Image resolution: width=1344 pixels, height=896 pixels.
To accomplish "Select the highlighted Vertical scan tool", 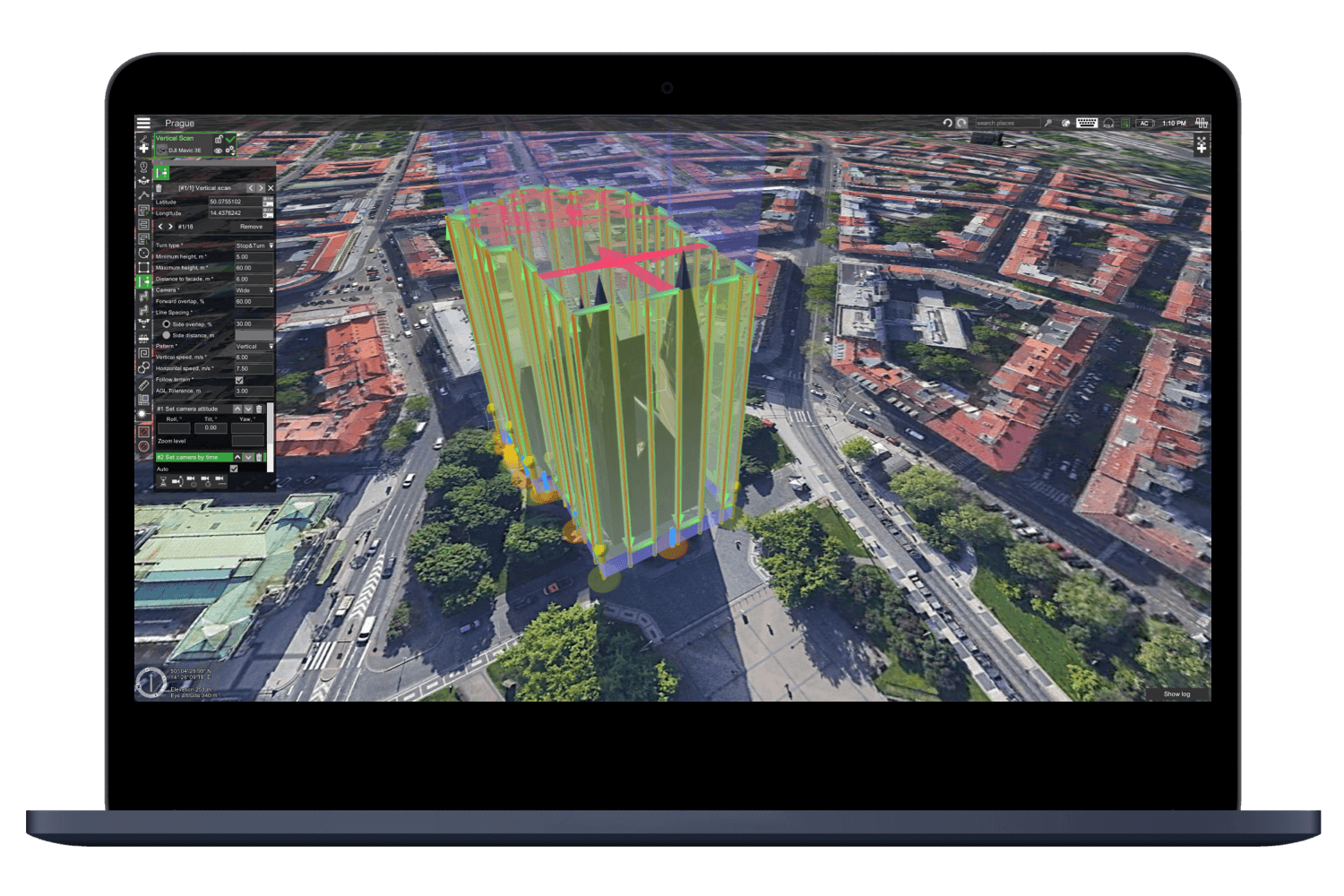I will (143, 282).
